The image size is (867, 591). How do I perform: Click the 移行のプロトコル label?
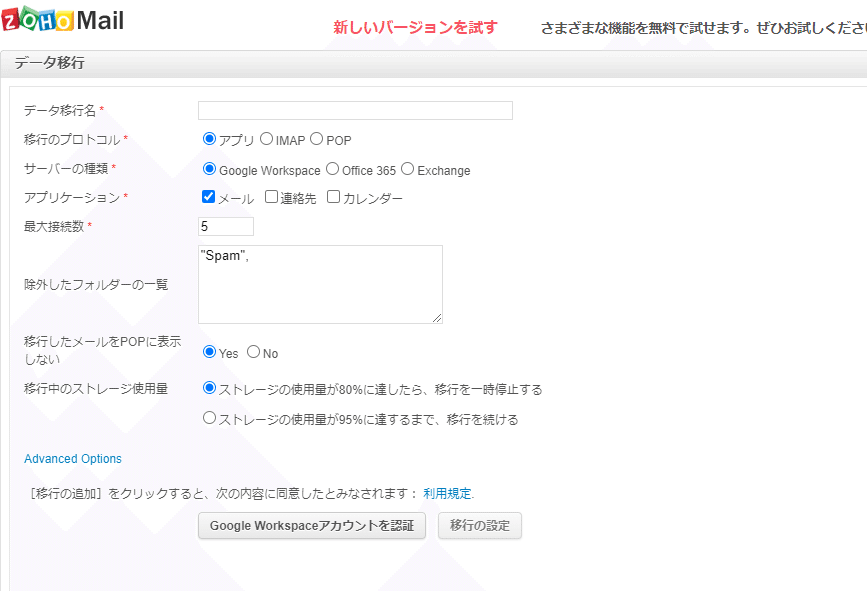(x=72, y=140)
